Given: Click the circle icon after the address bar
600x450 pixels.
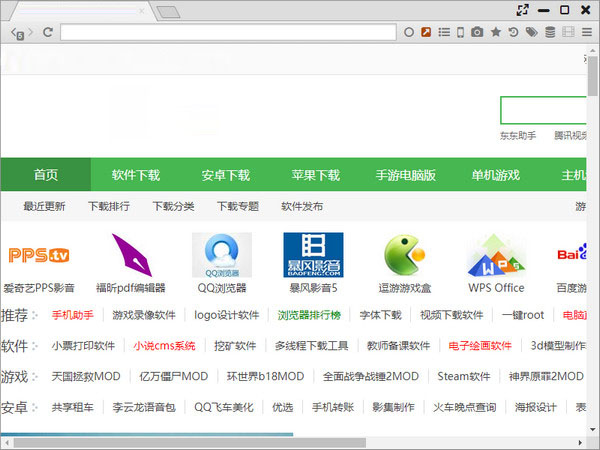Looking at the screenshot, I should coord(409,33).
